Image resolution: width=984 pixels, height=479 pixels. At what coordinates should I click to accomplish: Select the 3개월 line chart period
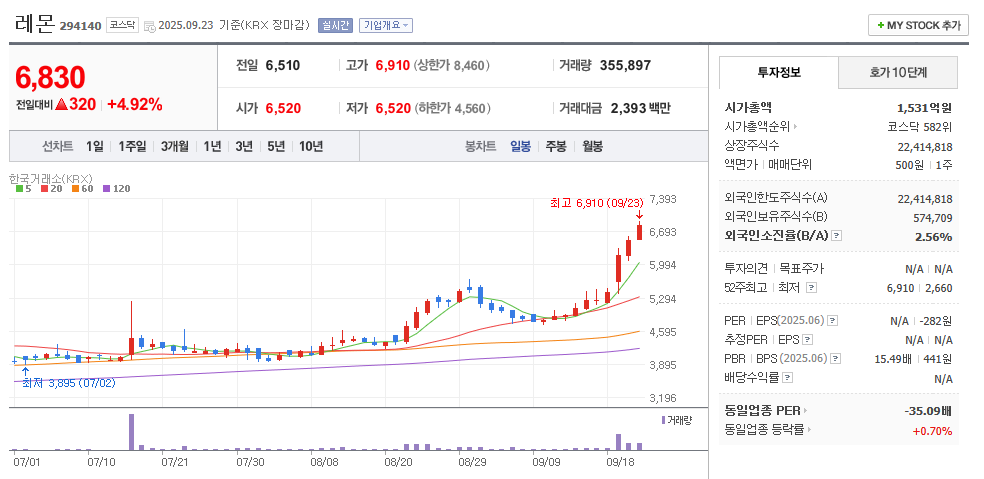pyautogui.click(x=174, y=146)
